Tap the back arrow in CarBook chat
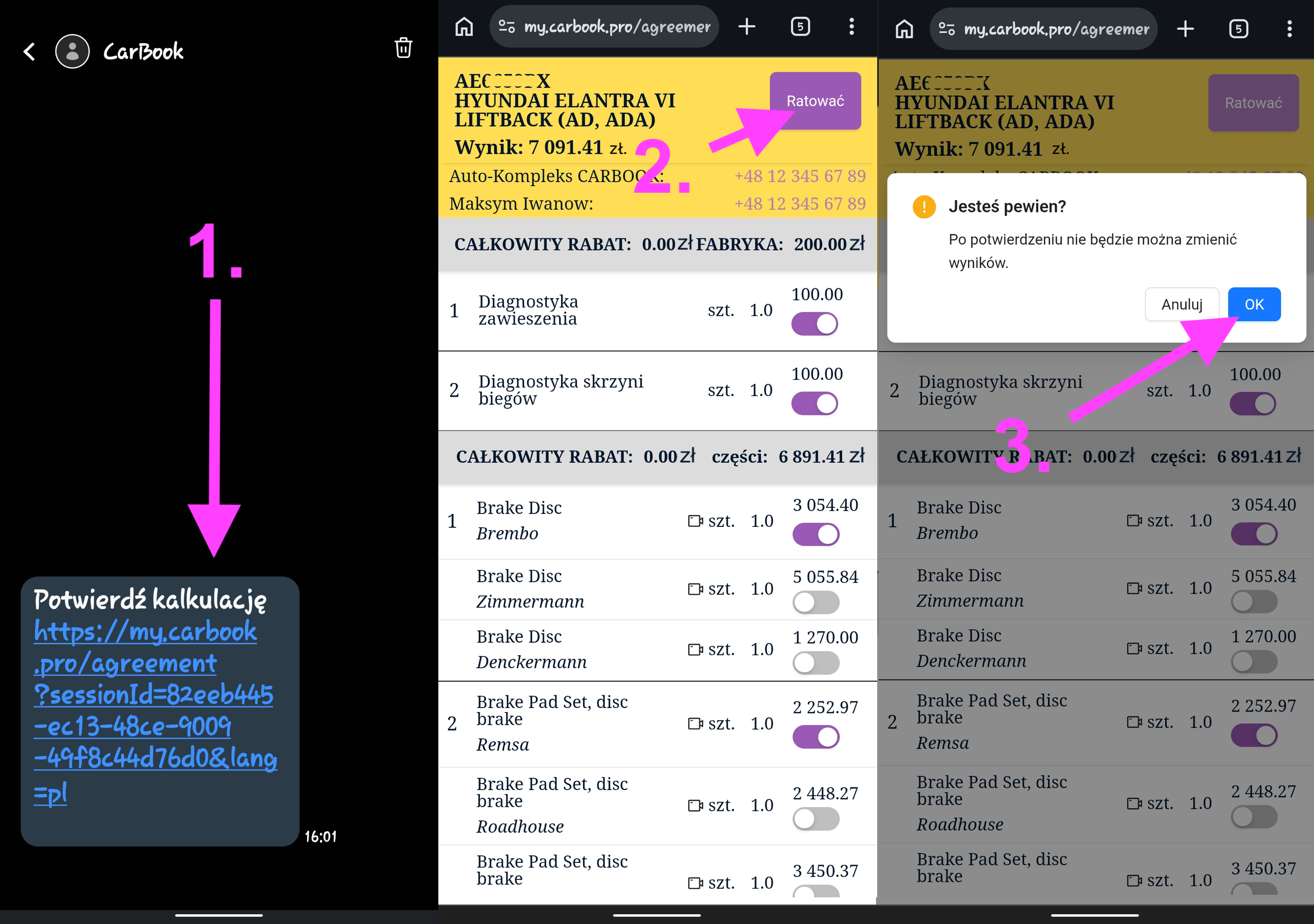Screen dimensions: 1314x924 point(30,51)
